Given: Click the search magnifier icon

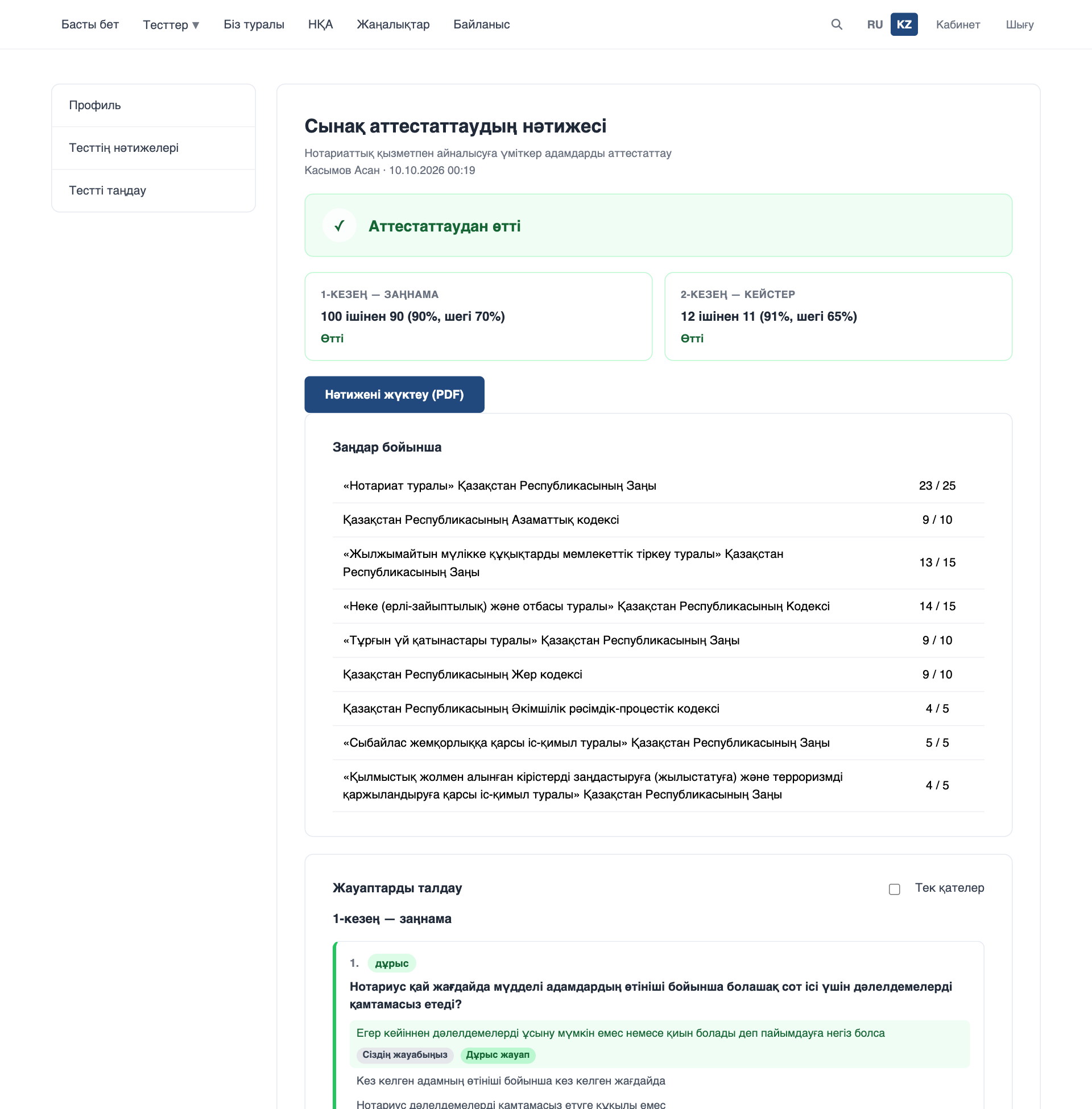Looking at the screenshot, I should [x=836, y=24].
